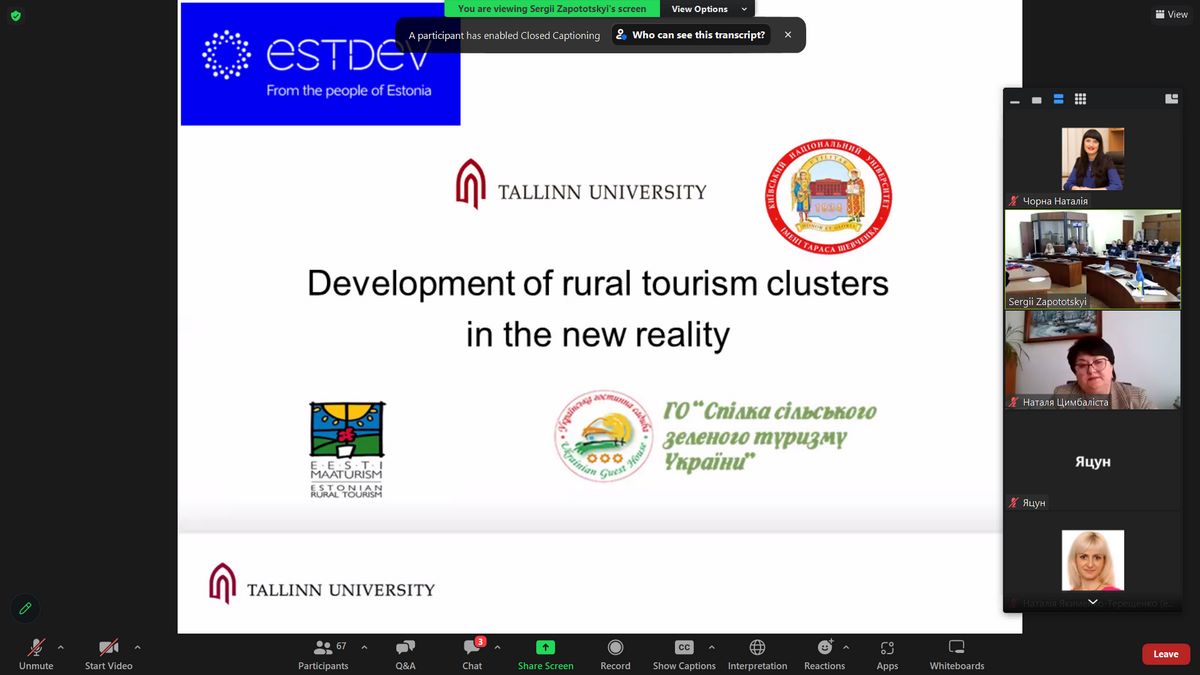The width and height of the screenshot is (1200, 675).
Task: Switch thumbnail panel to grid view
Action: (x=1080, y=99)
